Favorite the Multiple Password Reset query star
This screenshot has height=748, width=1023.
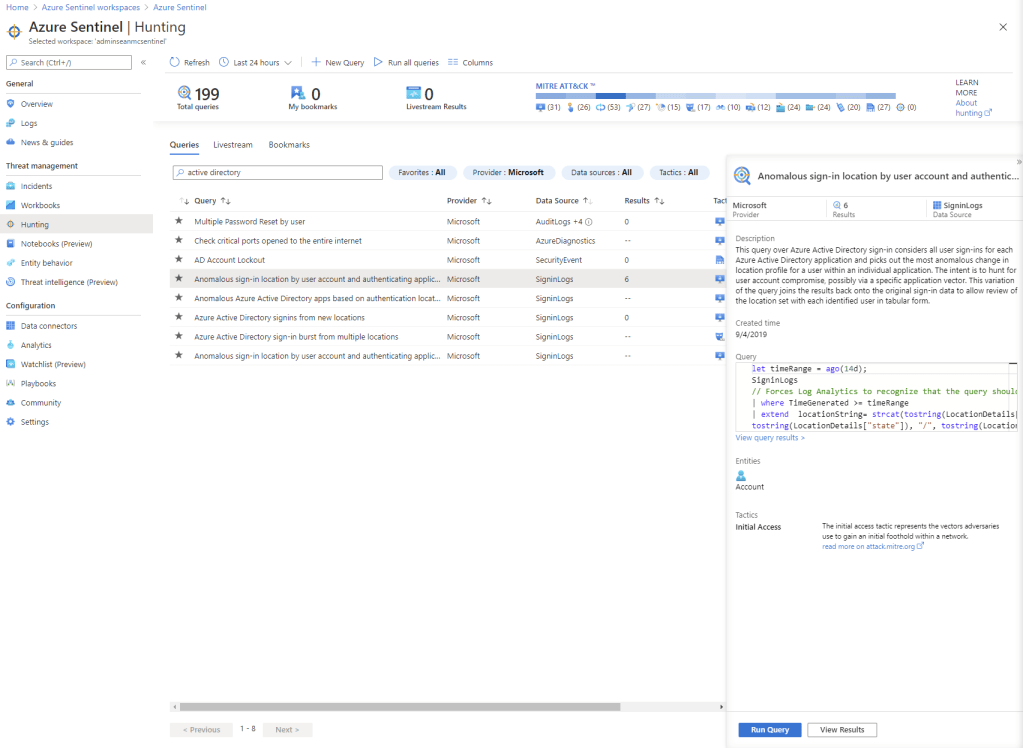tap(179, 221)
